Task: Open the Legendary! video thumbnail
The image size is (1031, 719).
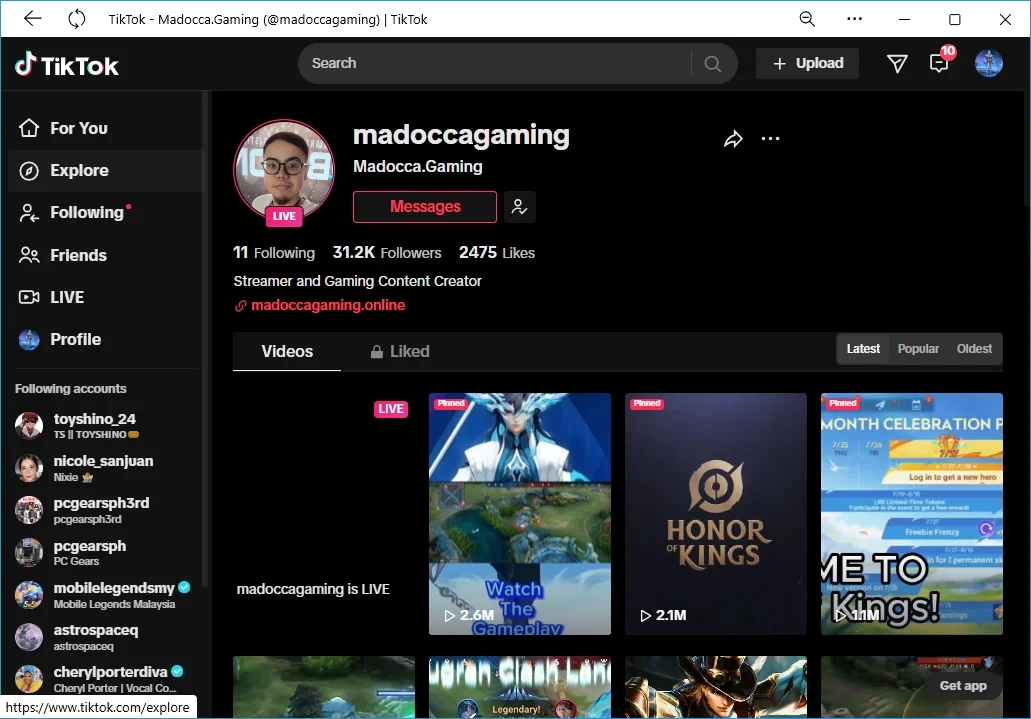Action: click(x=519, y=687)
